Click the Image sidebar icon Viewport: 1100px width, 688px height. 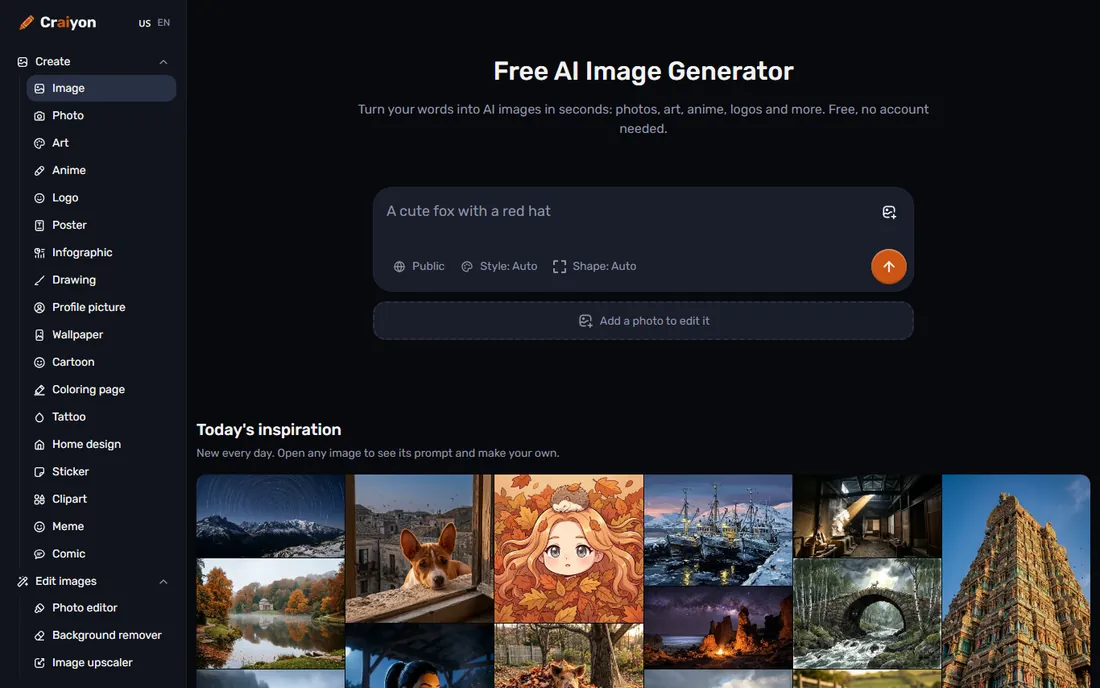[39, 88]
